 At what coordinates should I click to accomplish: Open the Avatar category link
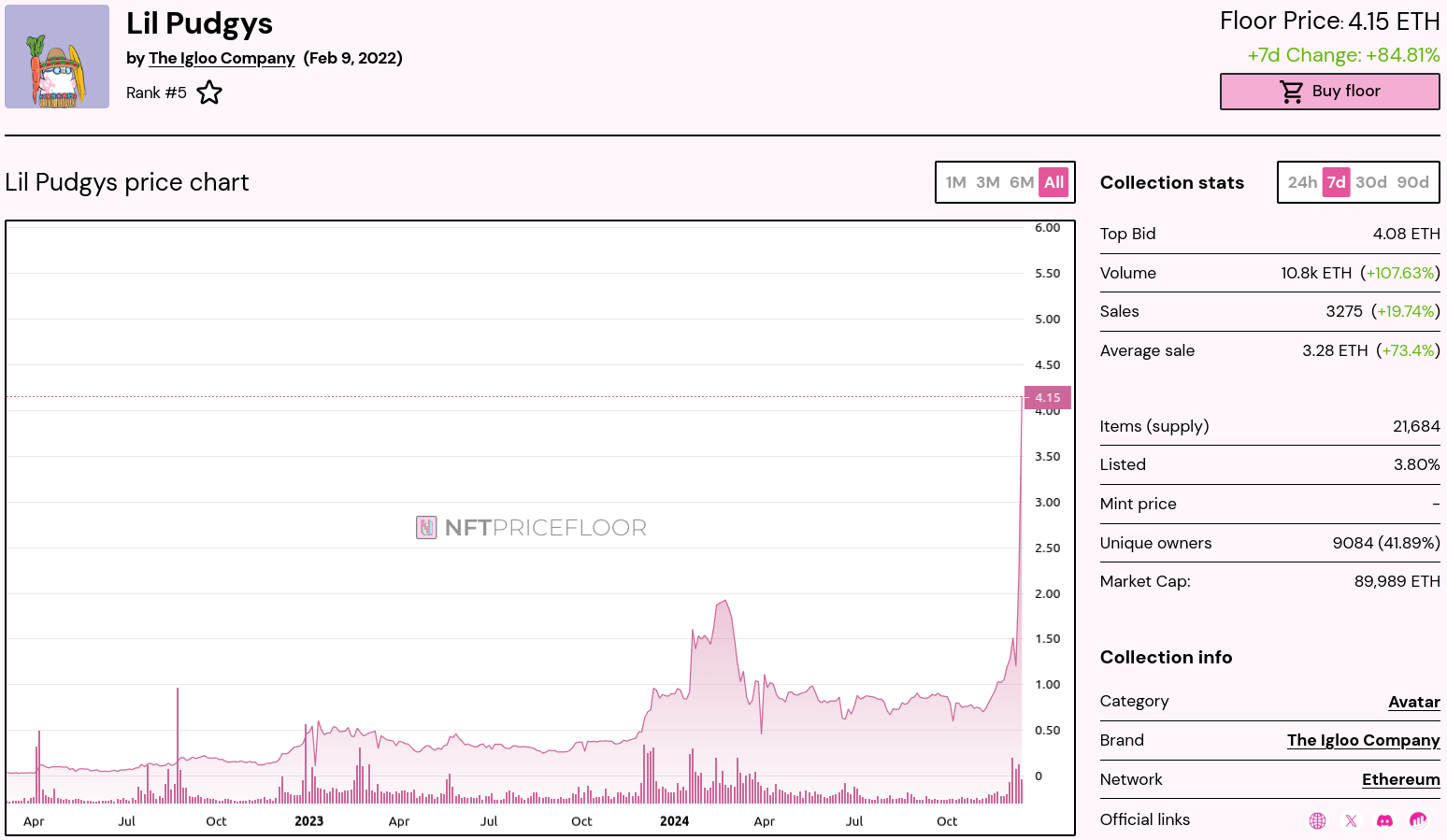pyautogui.click(x=1413, y=702)
